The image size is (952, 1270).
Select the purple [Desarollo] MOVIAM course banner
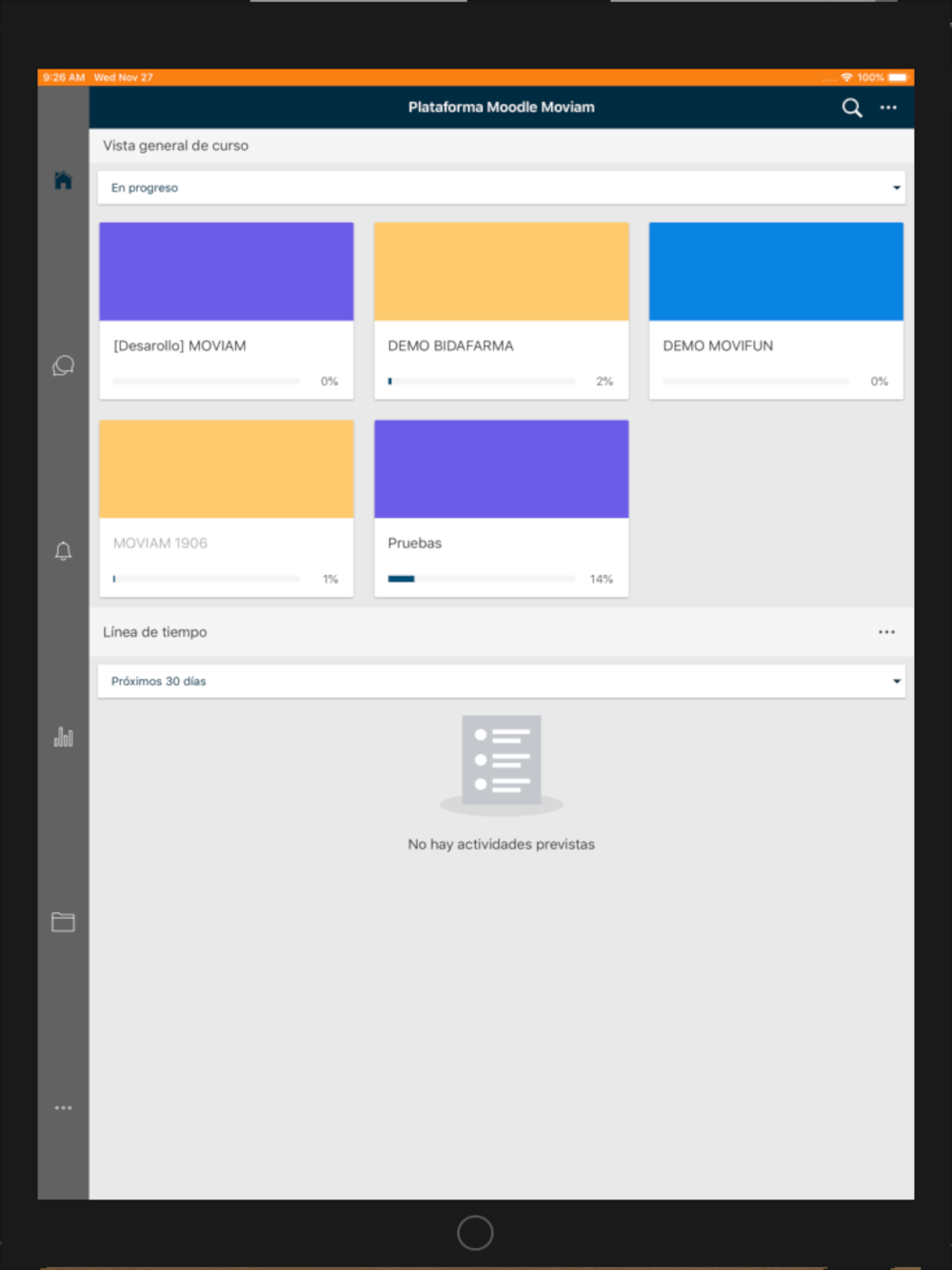pos(227,271)
